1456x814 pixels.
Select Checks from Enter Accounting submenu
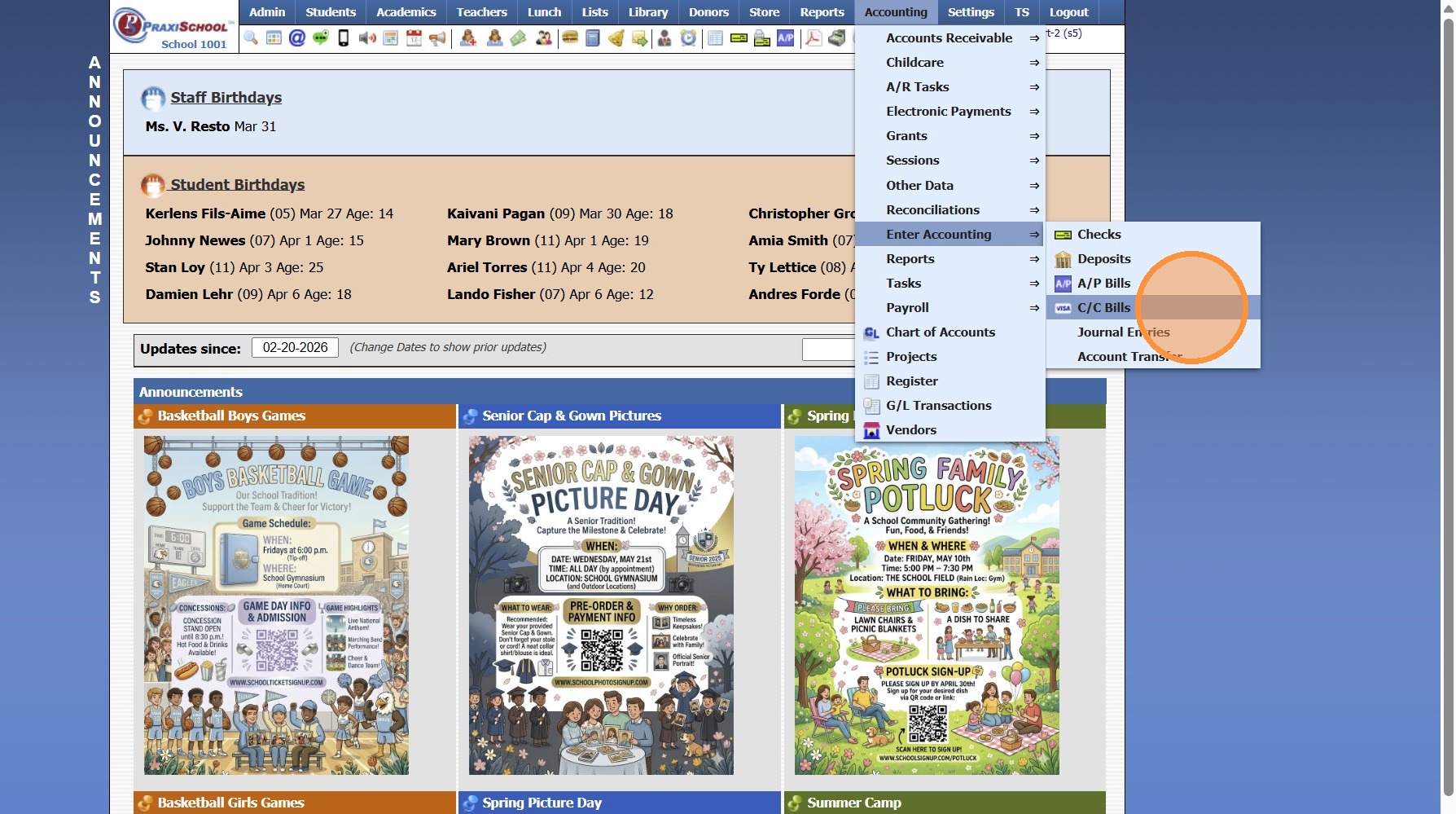click(x=1153, y=235)
